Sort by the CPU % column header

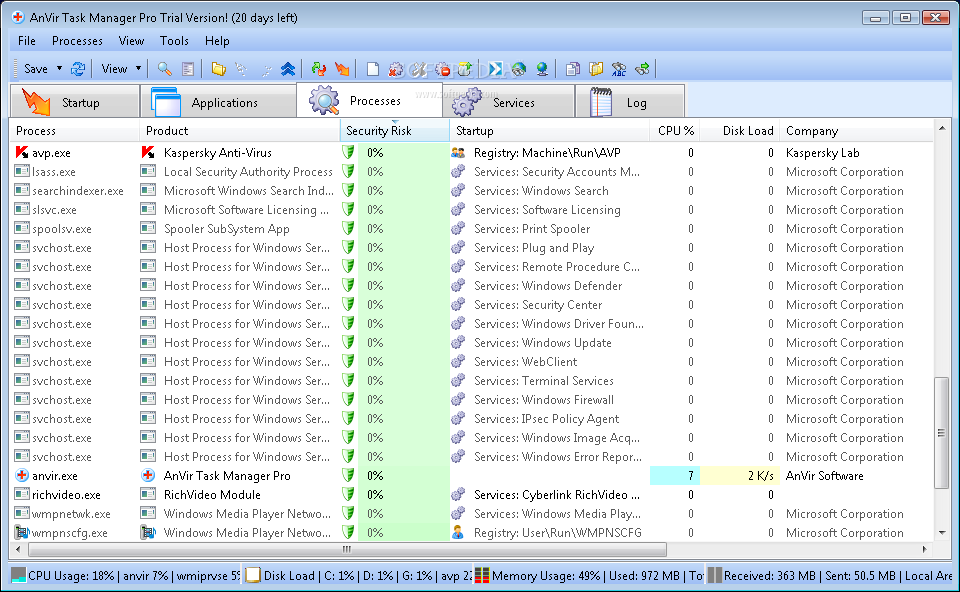click(x=675, y=130)
